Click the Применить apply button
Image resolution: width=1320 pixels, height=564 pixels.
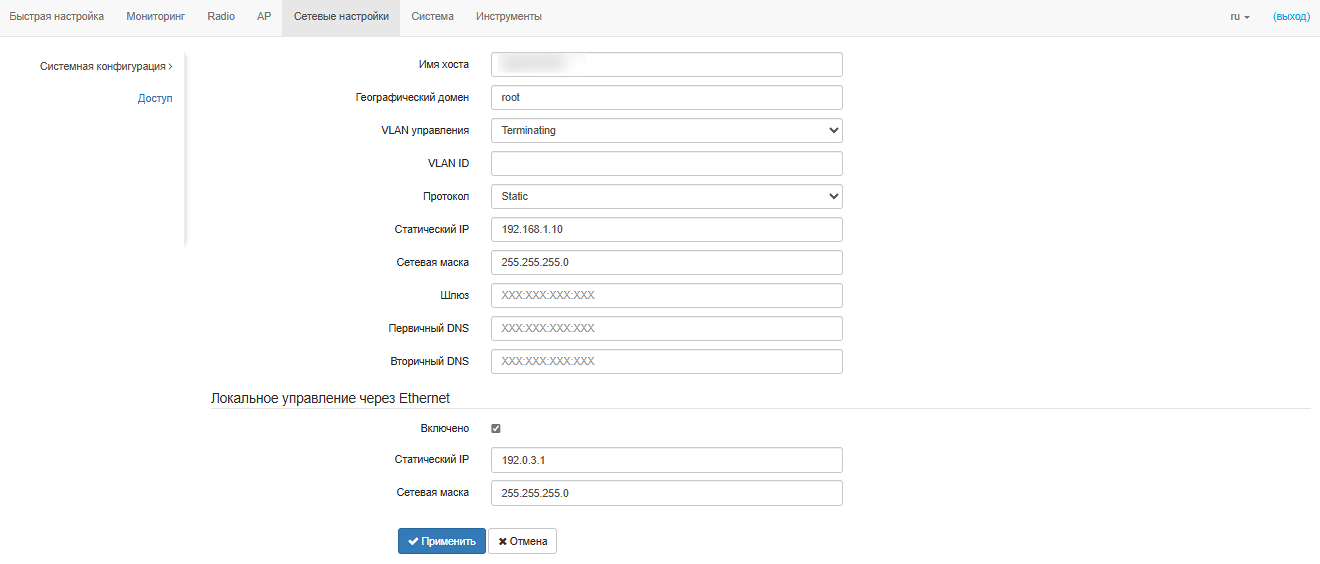441,541
